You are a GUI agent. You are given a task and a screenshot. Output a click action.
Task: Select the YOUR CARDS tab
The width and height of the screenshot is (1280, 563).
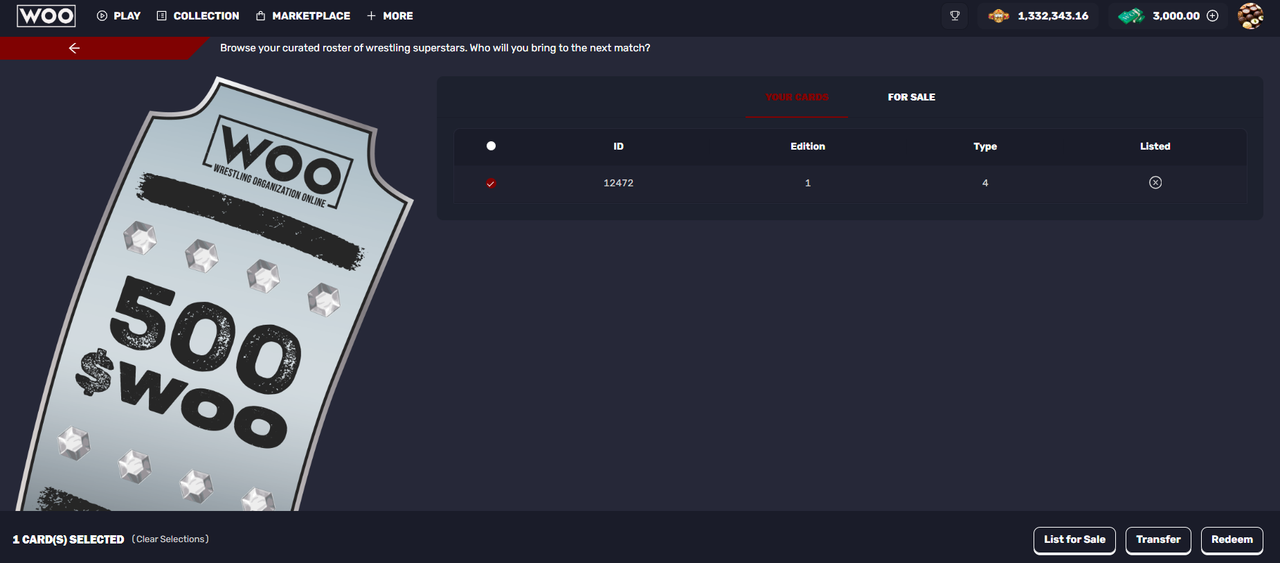point(797,97)
